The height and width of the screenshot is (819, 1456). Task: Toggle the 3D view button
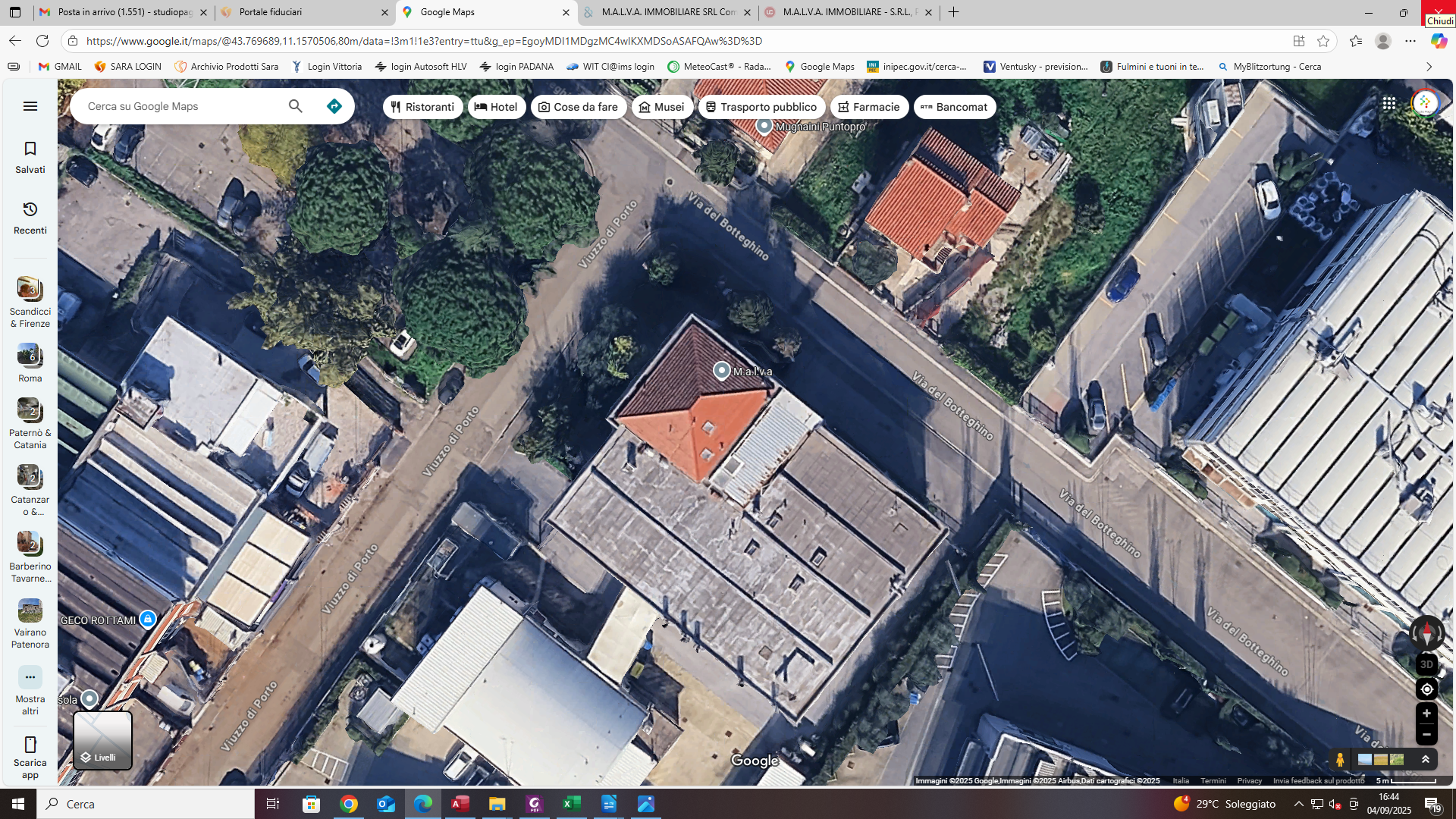(x=1426, y=664)
